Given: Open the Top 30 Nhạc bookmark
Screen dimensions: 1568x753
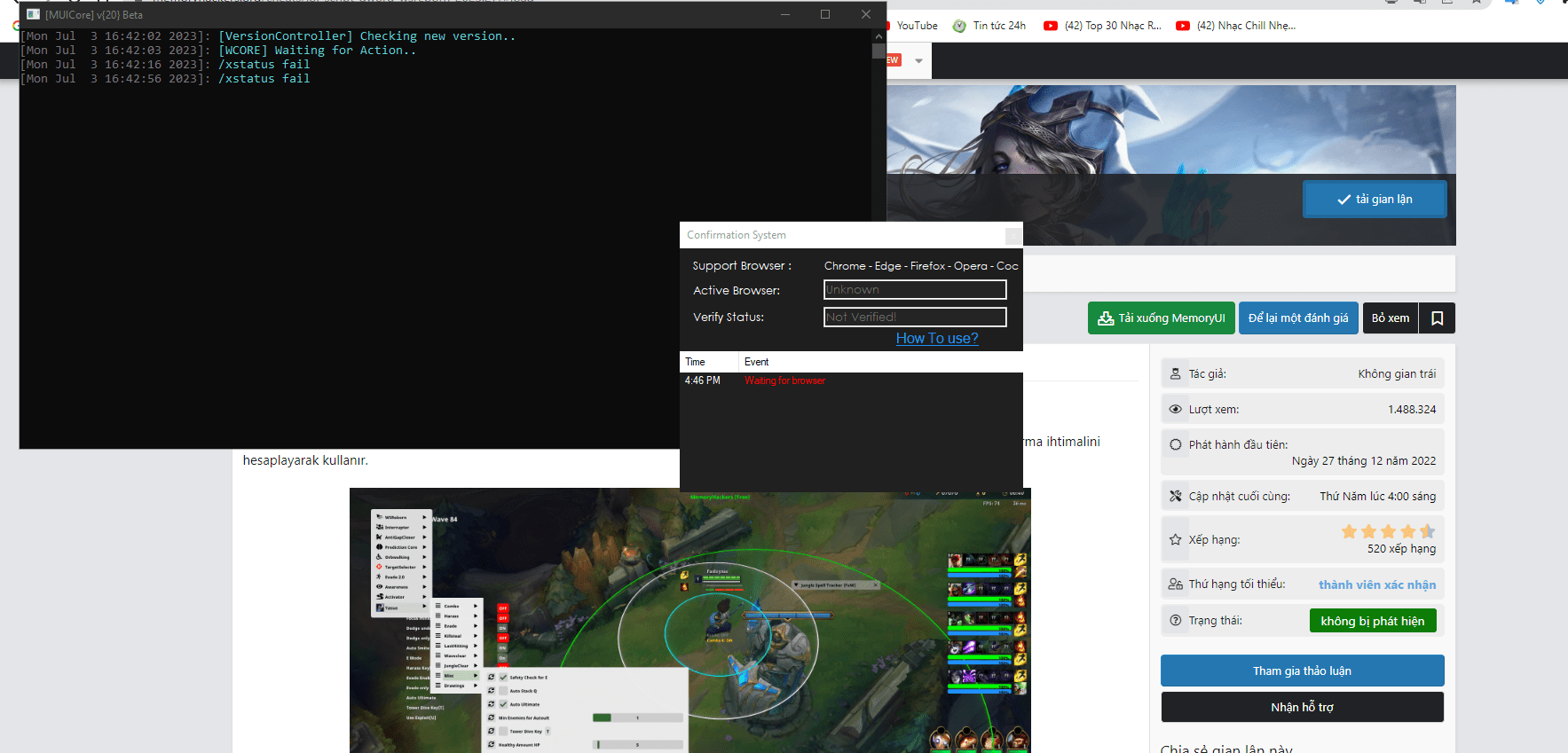Looking at the screenshot, I should pos(1103,26).
